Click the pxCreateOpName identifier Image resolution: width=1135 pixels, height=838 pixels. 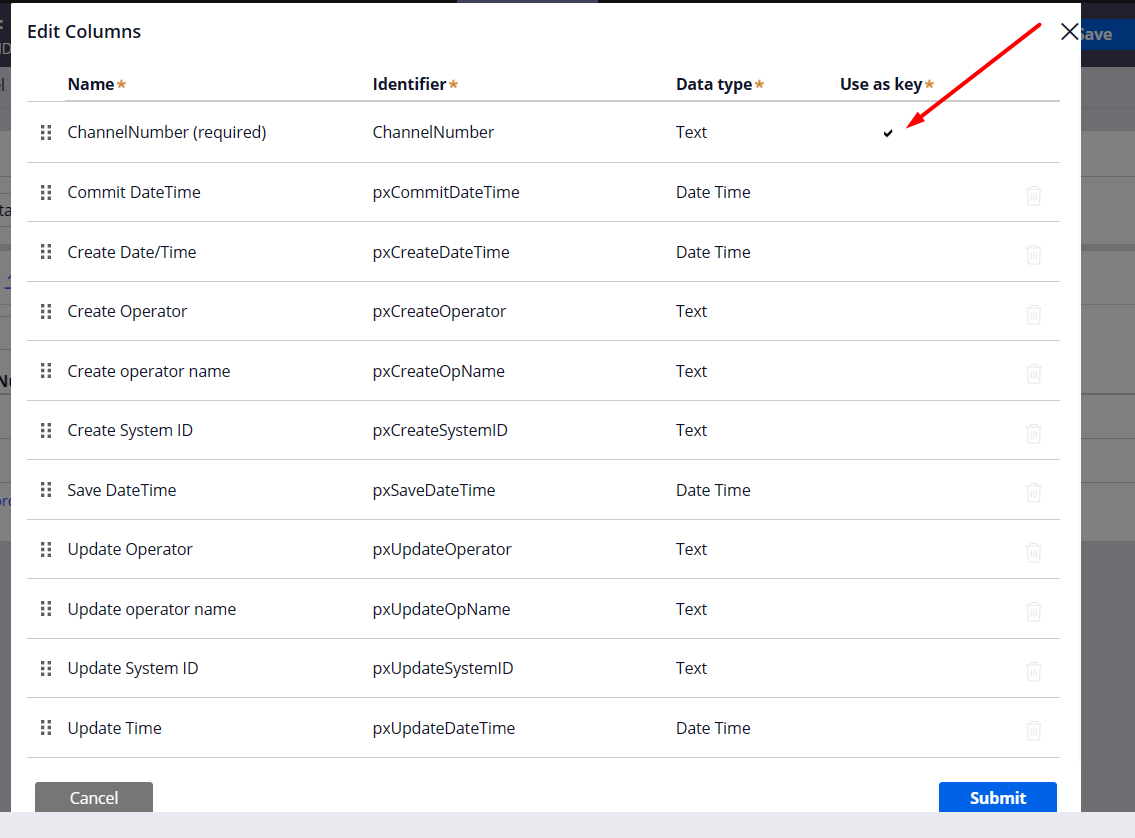[x=439, y=371]
